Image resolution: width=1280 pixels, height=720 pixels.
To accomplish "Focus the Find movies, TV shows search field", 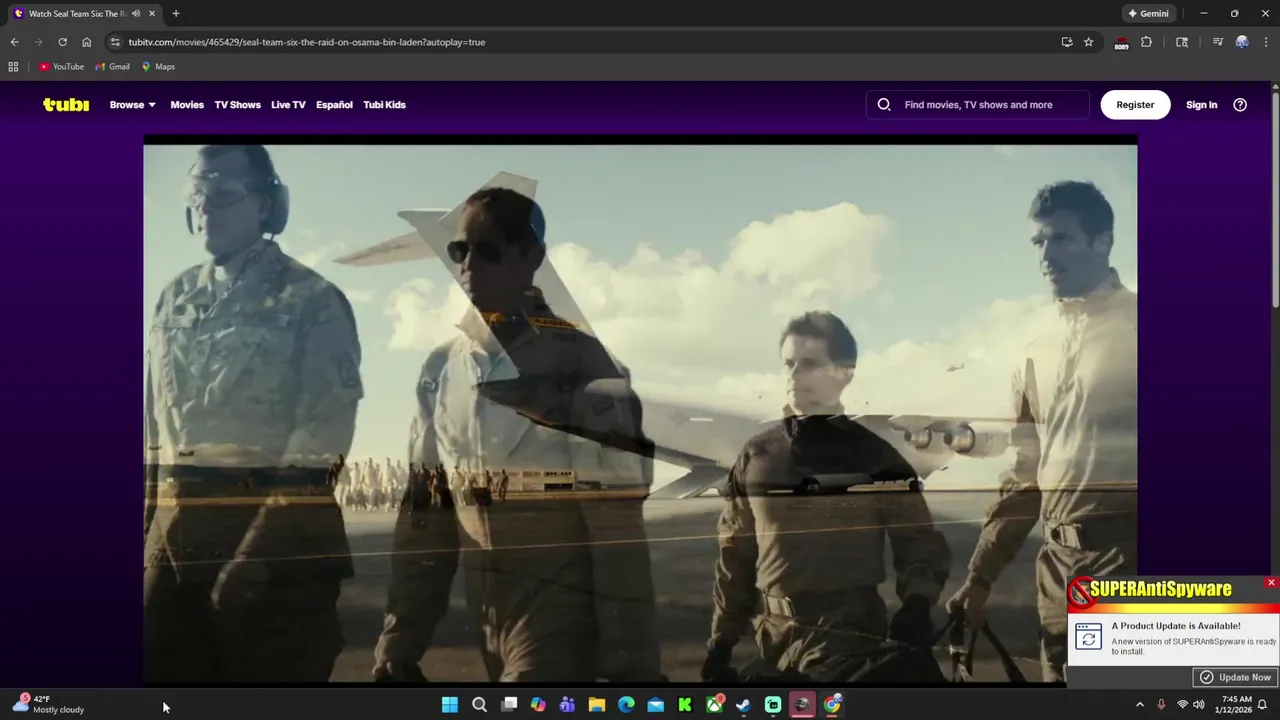I will (978, 105).
